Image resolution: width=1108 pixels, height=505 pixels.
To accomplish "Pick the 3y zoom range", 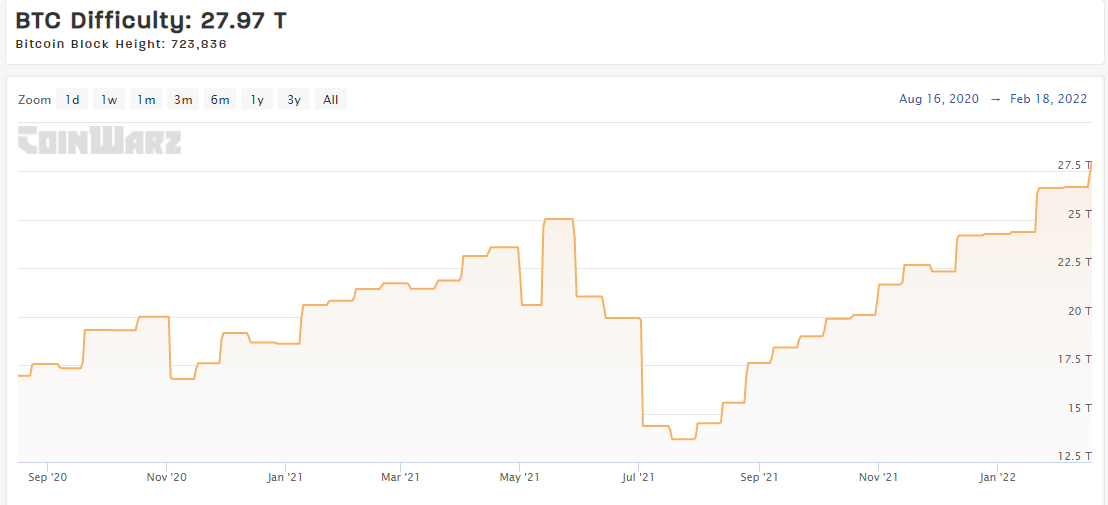I will pyautogui.click(x=294, y=99).
